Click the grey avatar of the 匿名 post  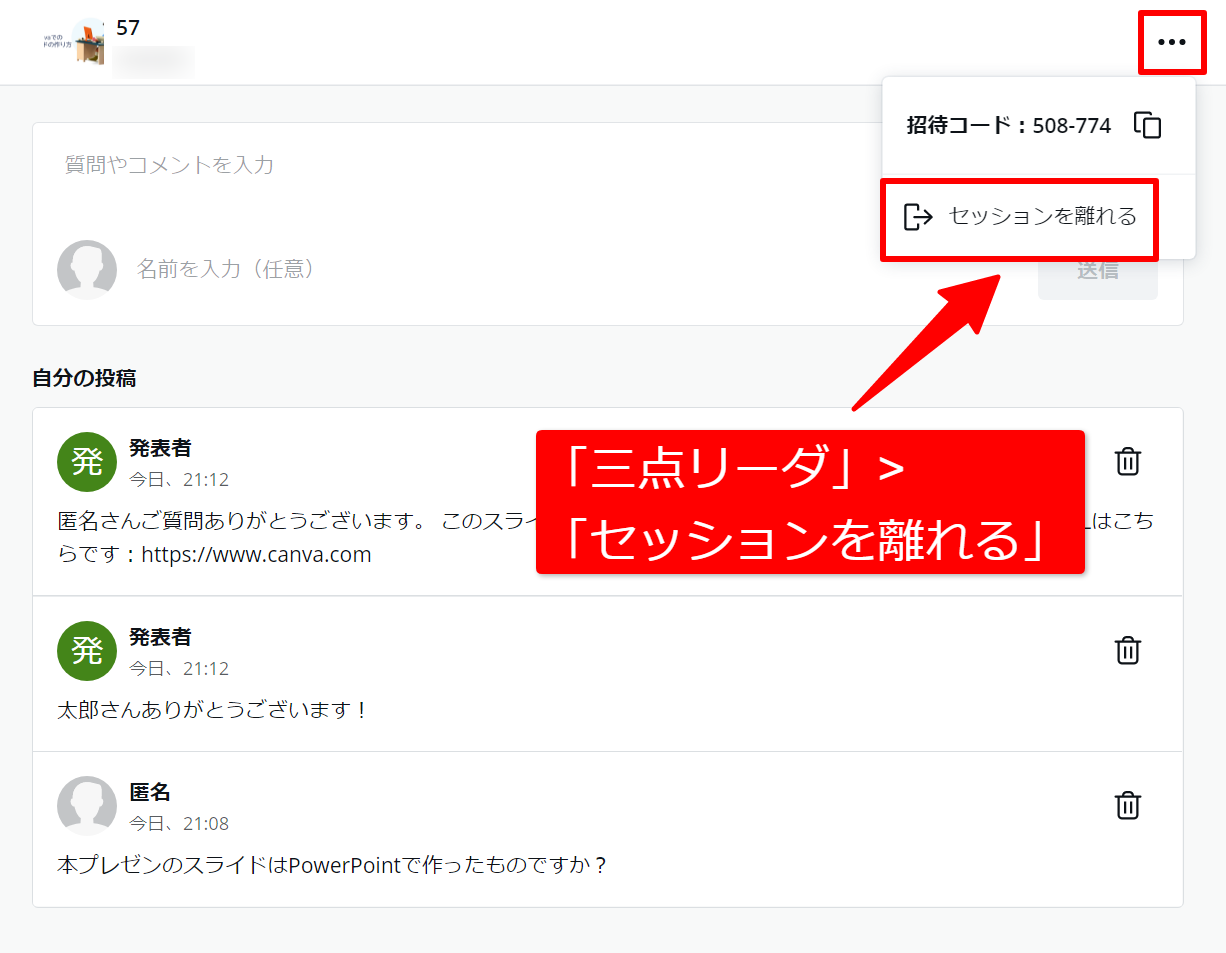87,806
